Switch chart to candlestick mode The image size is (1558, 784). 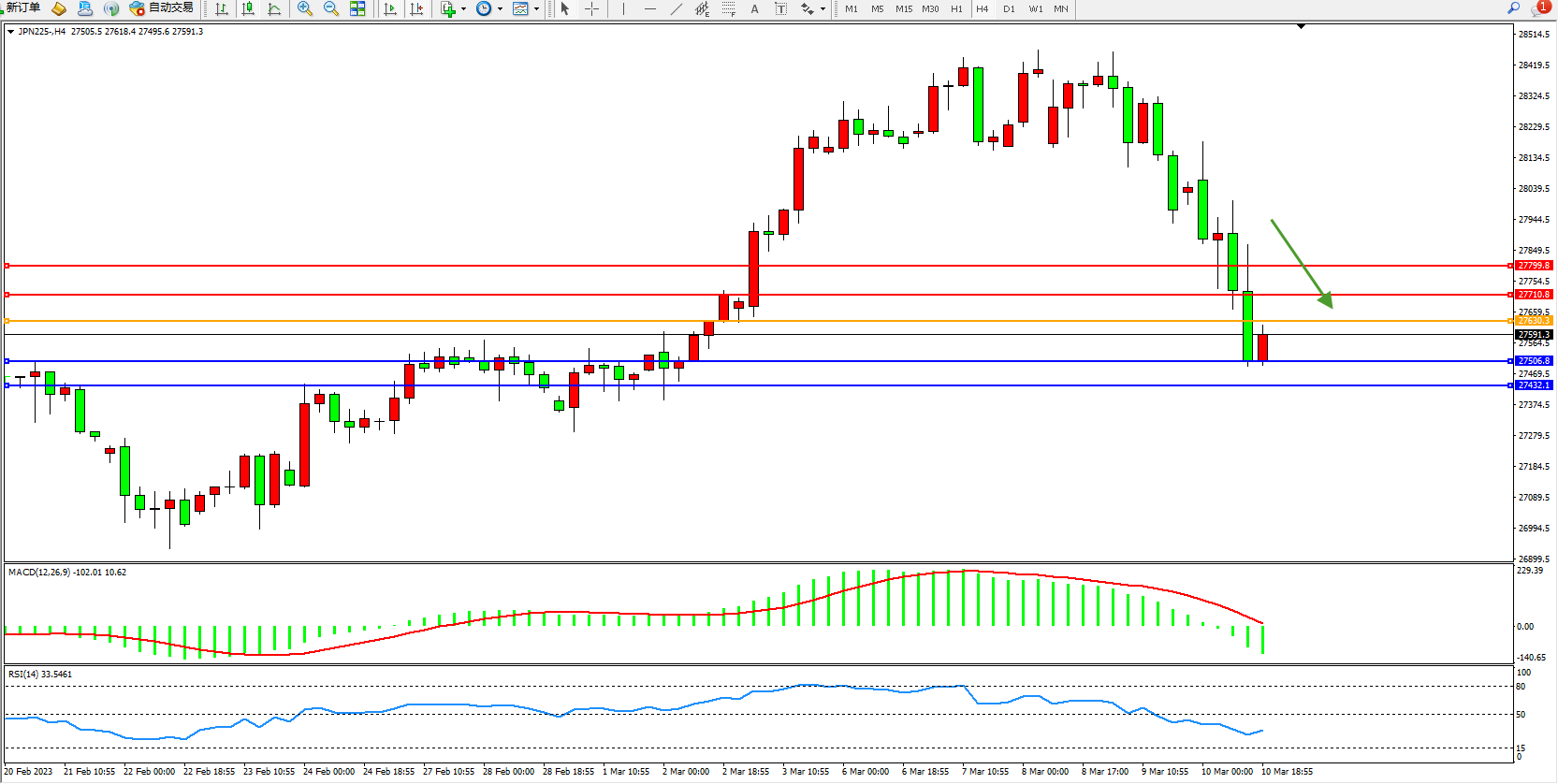pos(248,9)
